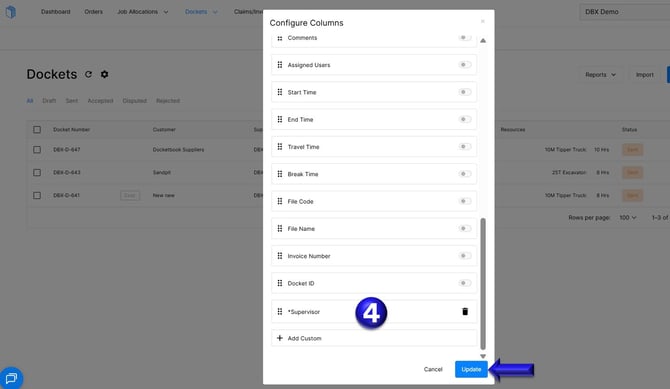Screen dimensions: 670x389
Task: Click the Dockets refresh icon
Action: [88, 74]
